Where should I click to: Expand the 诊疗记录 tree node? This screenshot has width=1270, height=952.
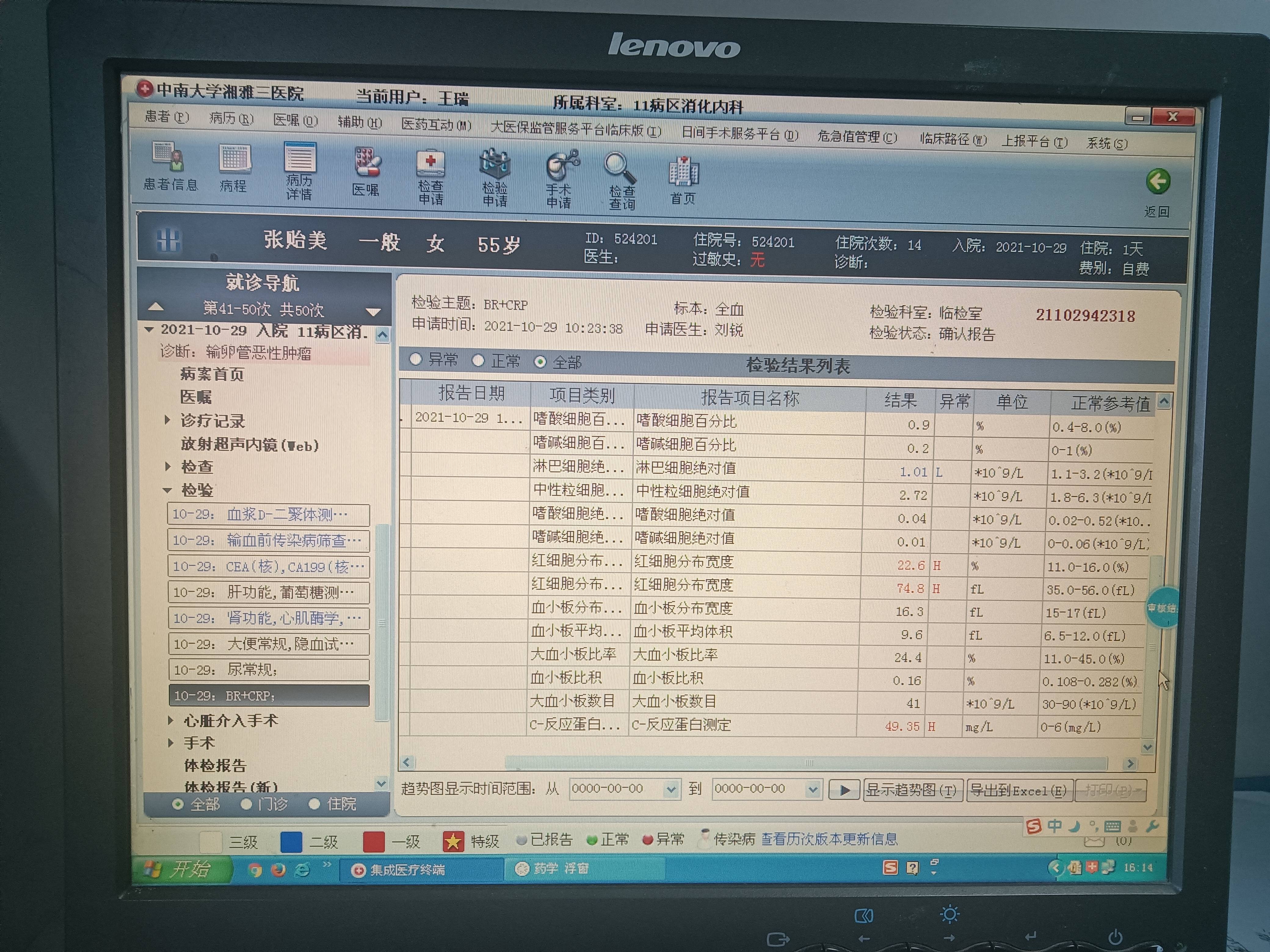click(x=168, y=420)
